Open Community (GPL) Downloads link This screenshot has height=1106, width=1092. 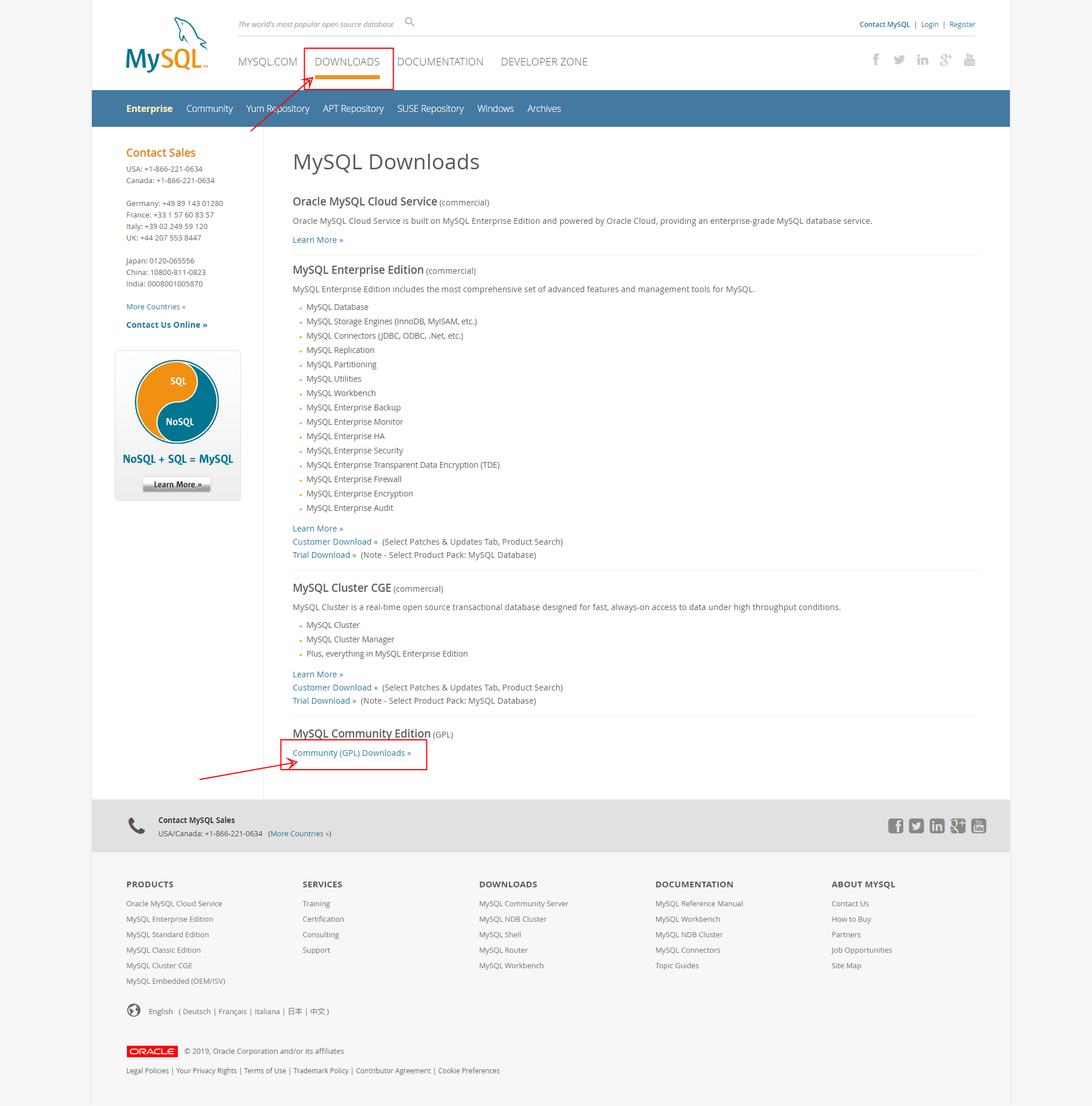tap(352, 753)
